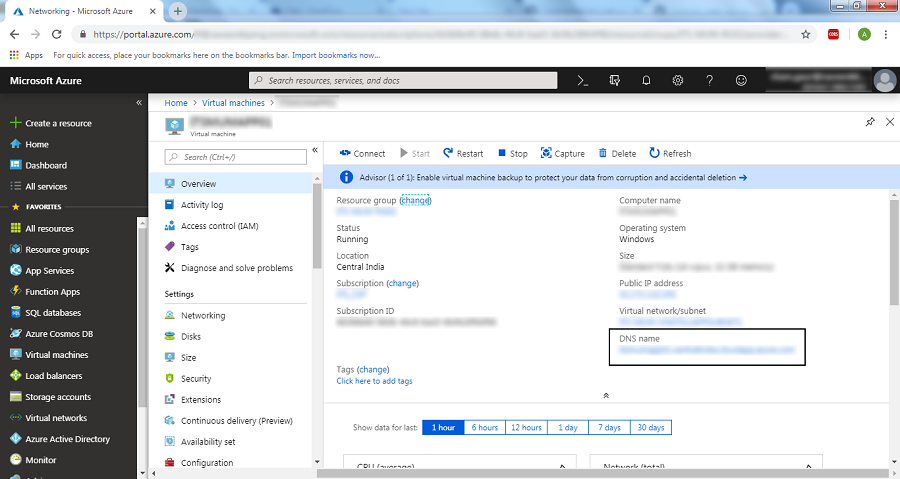Go back in browser history
This screenshot has width=900, height=479.
tap(15, 34)
